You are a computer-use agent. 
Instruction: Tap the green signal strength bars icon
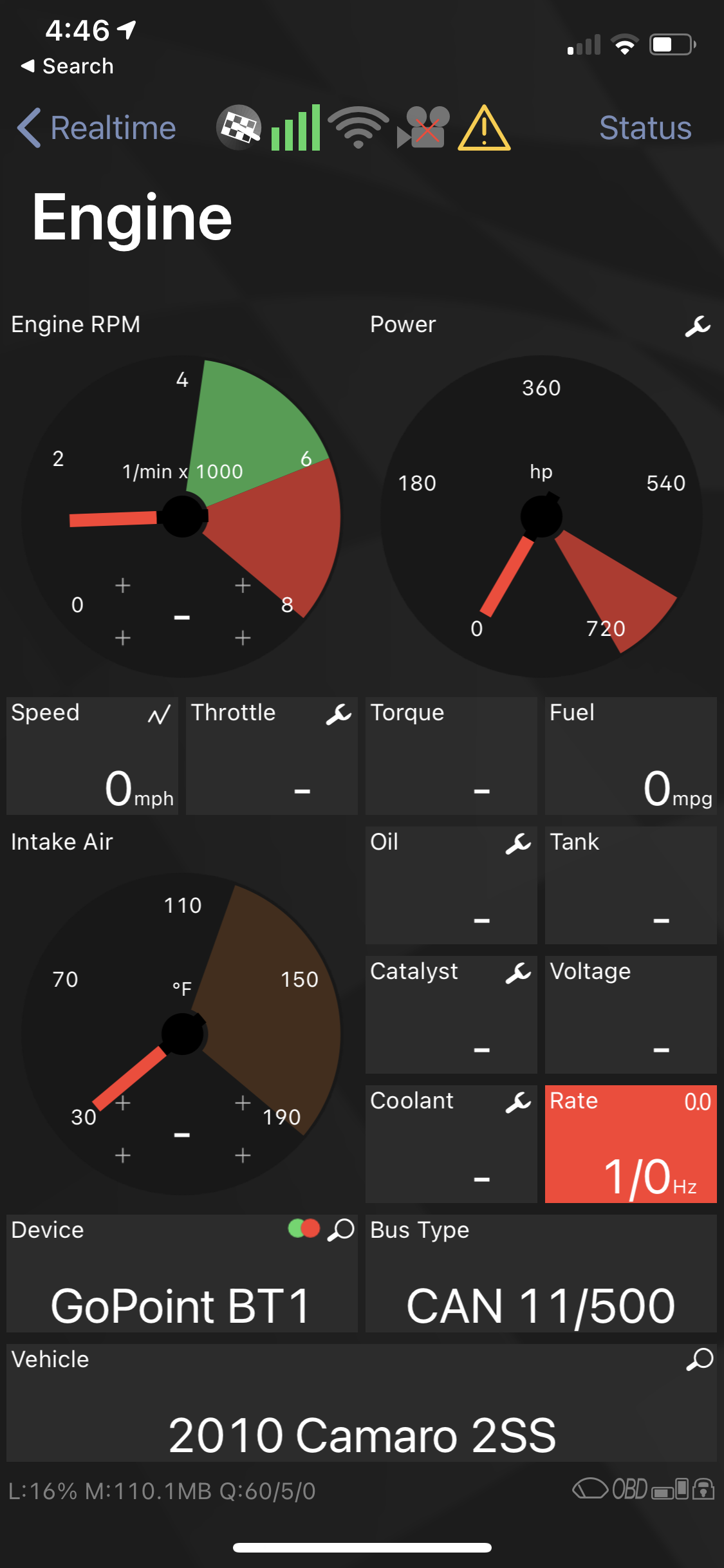(295, 127)
